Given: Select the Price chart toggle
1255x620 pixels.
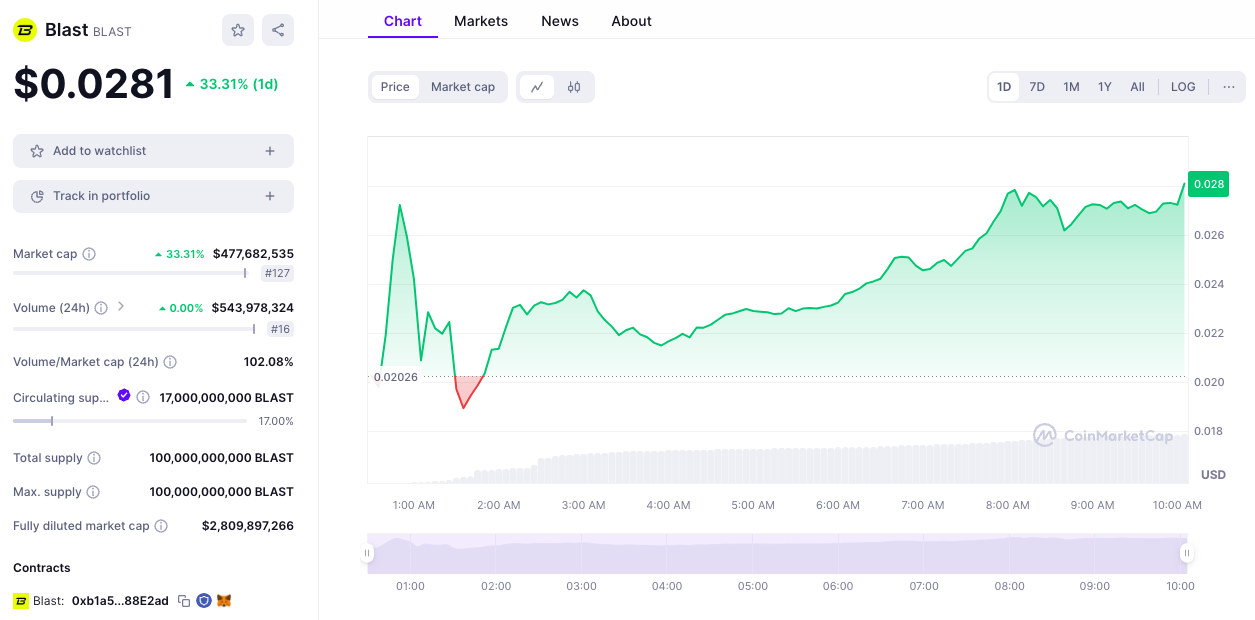Looking at the screenshot, I should (x=395, y=87).
